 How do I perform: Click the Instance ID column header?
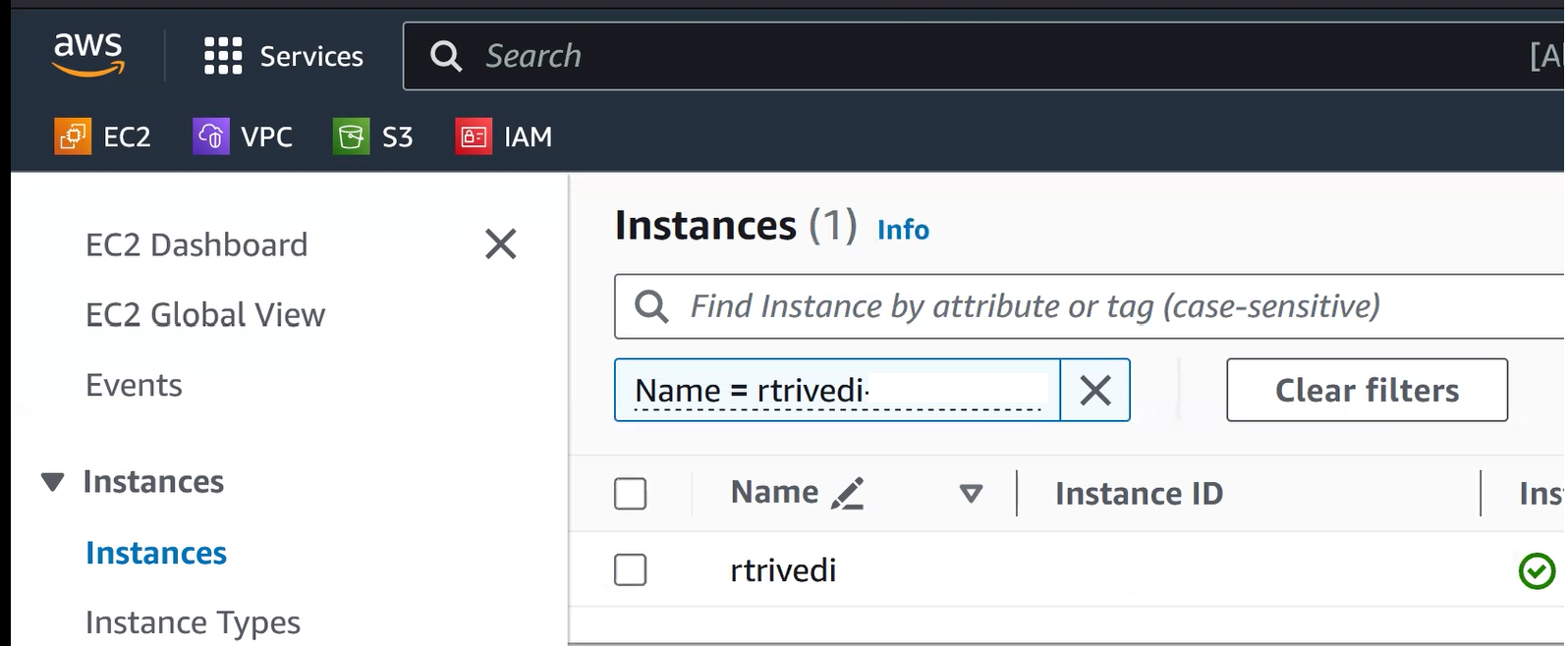(1139, 493)
